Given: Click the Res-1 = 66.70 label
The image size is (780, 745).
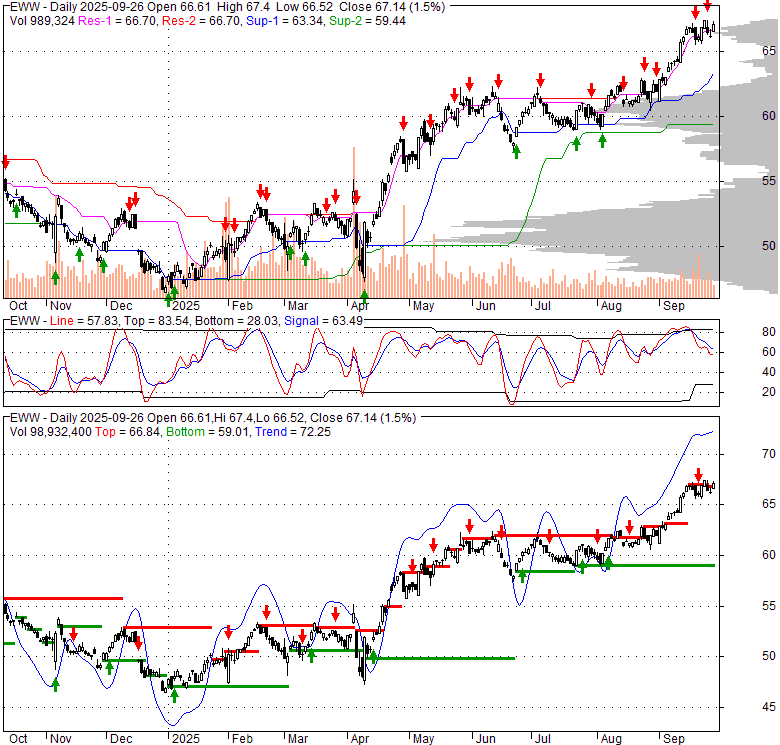Looking at the screenshot, I should pos(117,21).
